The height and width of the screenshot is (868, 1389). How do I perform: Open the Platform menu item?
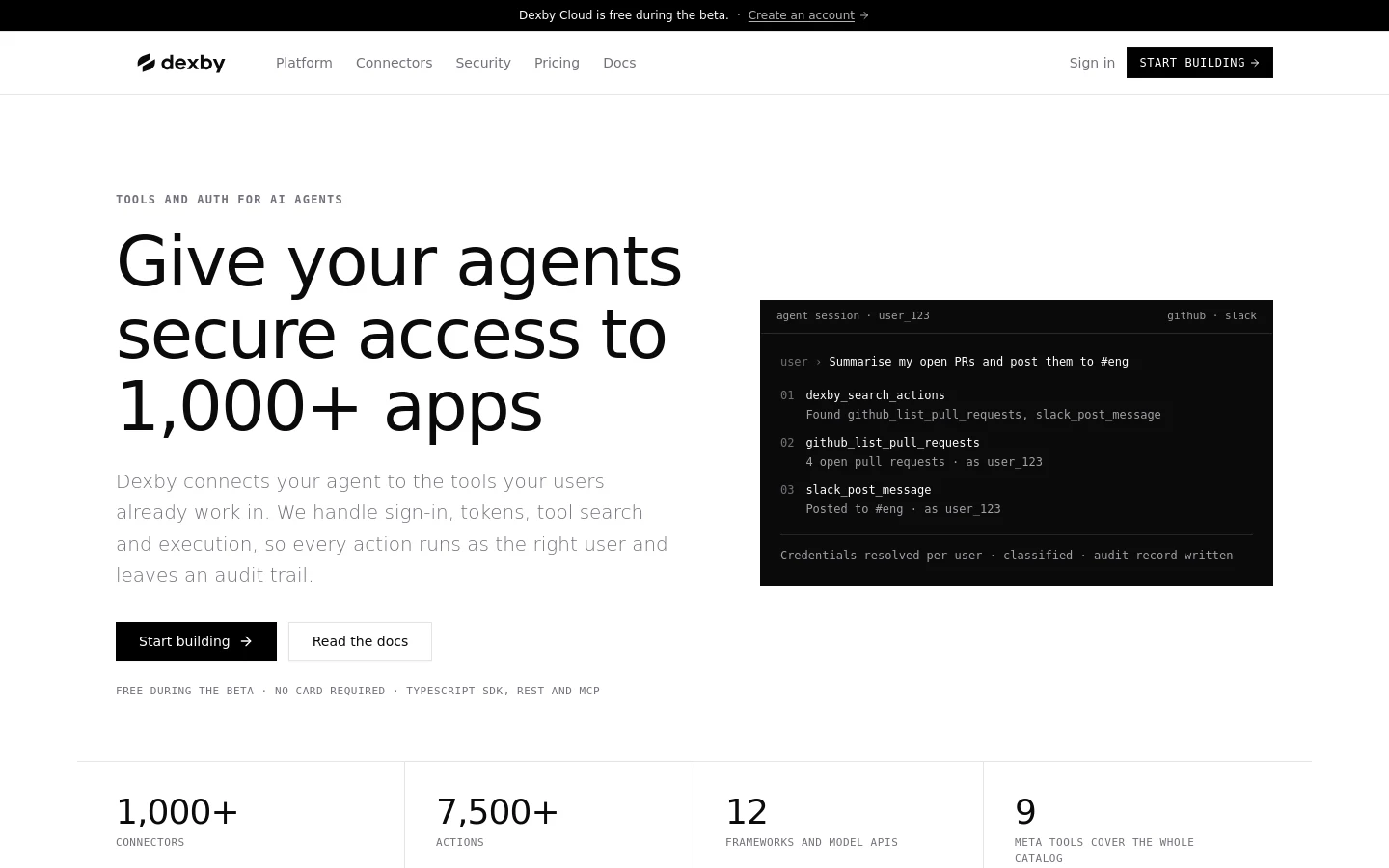304,63
